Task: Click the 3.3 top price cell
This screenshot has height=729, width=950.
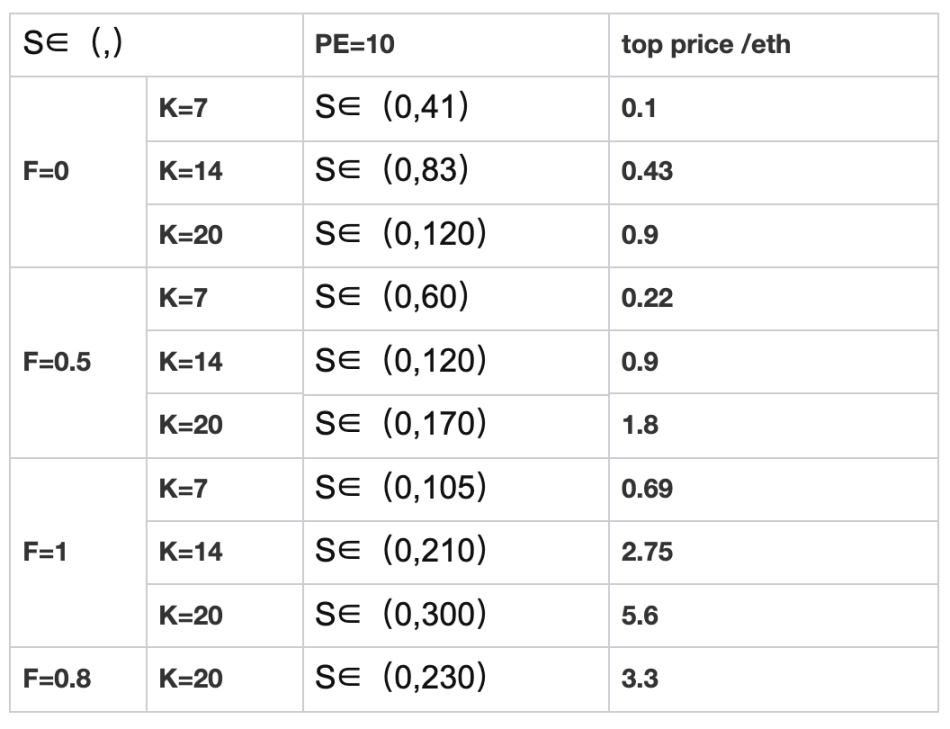Action: pyautogui.click(x=633, y=679)
